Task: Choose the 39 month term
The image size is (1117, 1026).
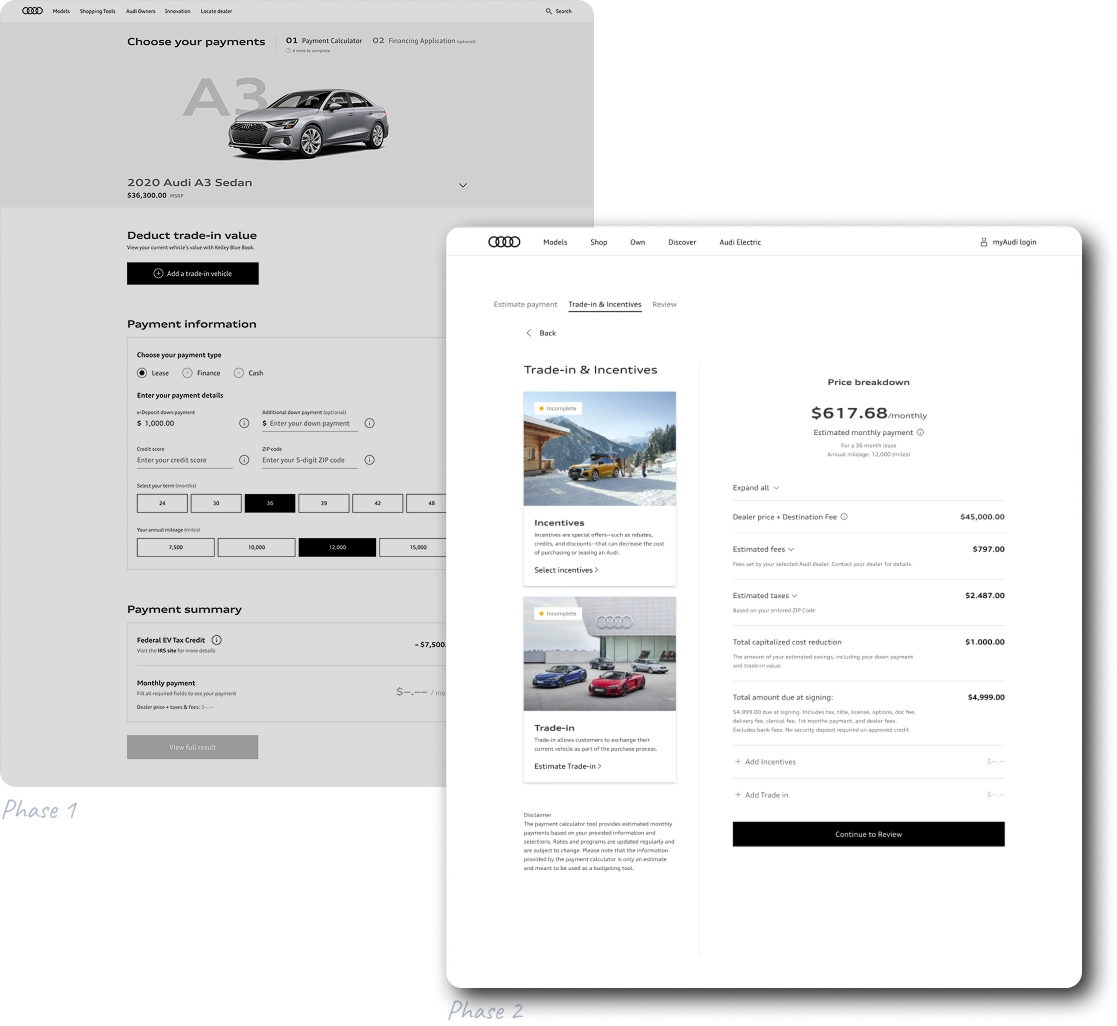Action: 324,503
